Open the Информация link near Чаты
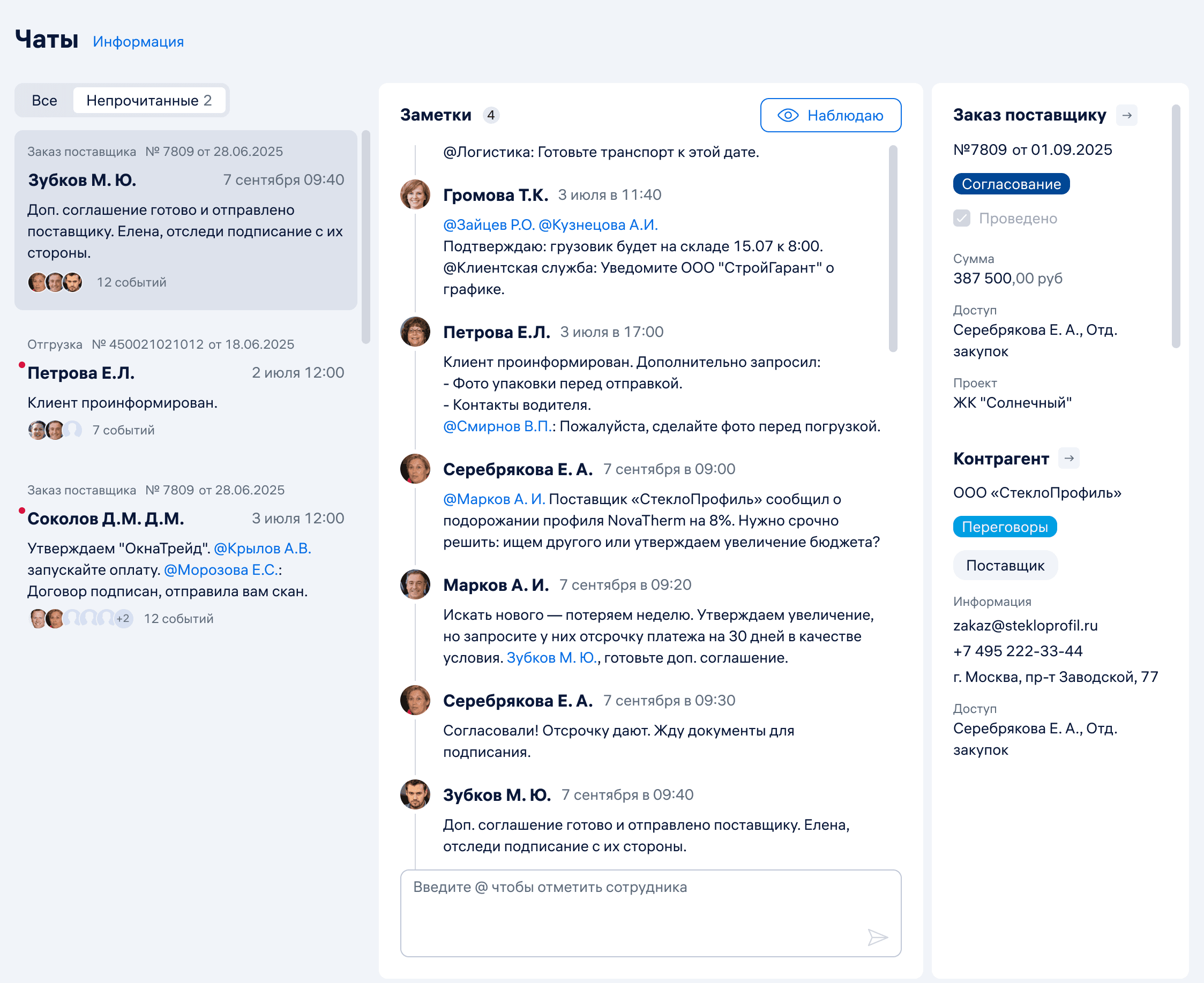This screenshot has height=983, width=1204. click(x=138, y=41)
